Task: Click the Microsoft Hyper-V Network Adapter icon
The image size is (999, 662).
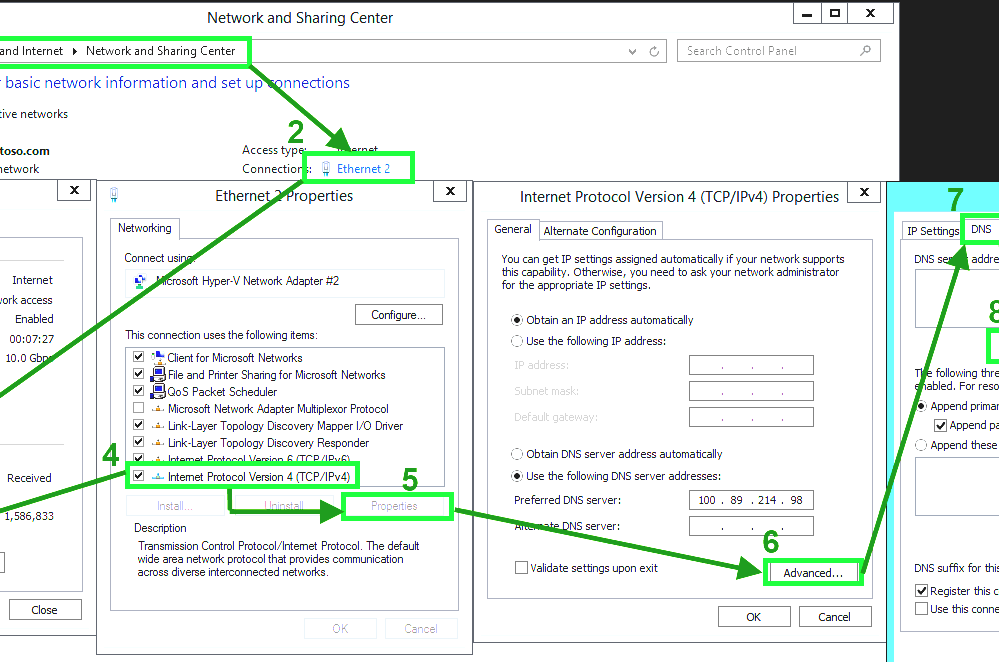Action: [137, 280]
